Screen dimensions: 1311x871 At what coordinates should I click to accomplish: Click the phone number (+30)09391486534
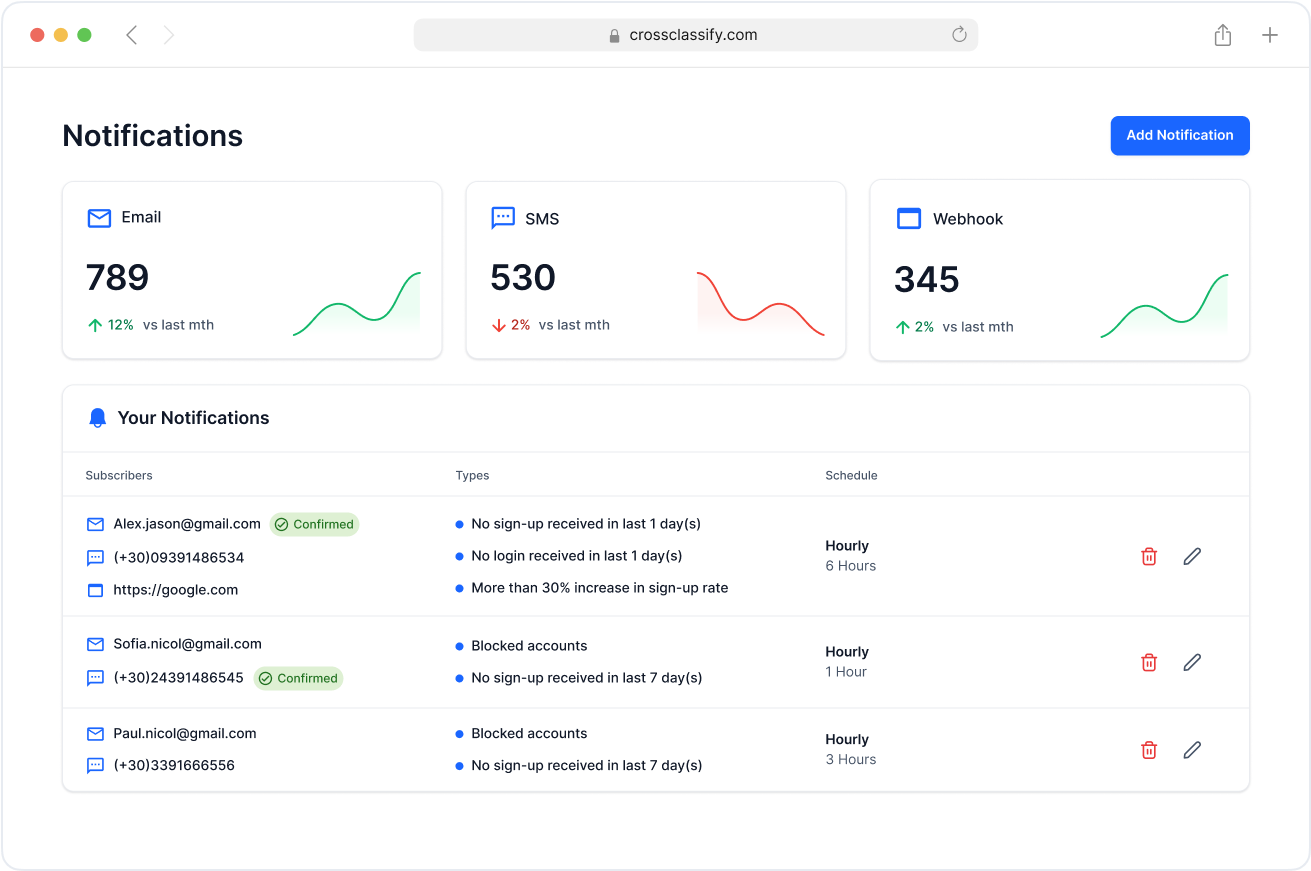click(179, 558)
